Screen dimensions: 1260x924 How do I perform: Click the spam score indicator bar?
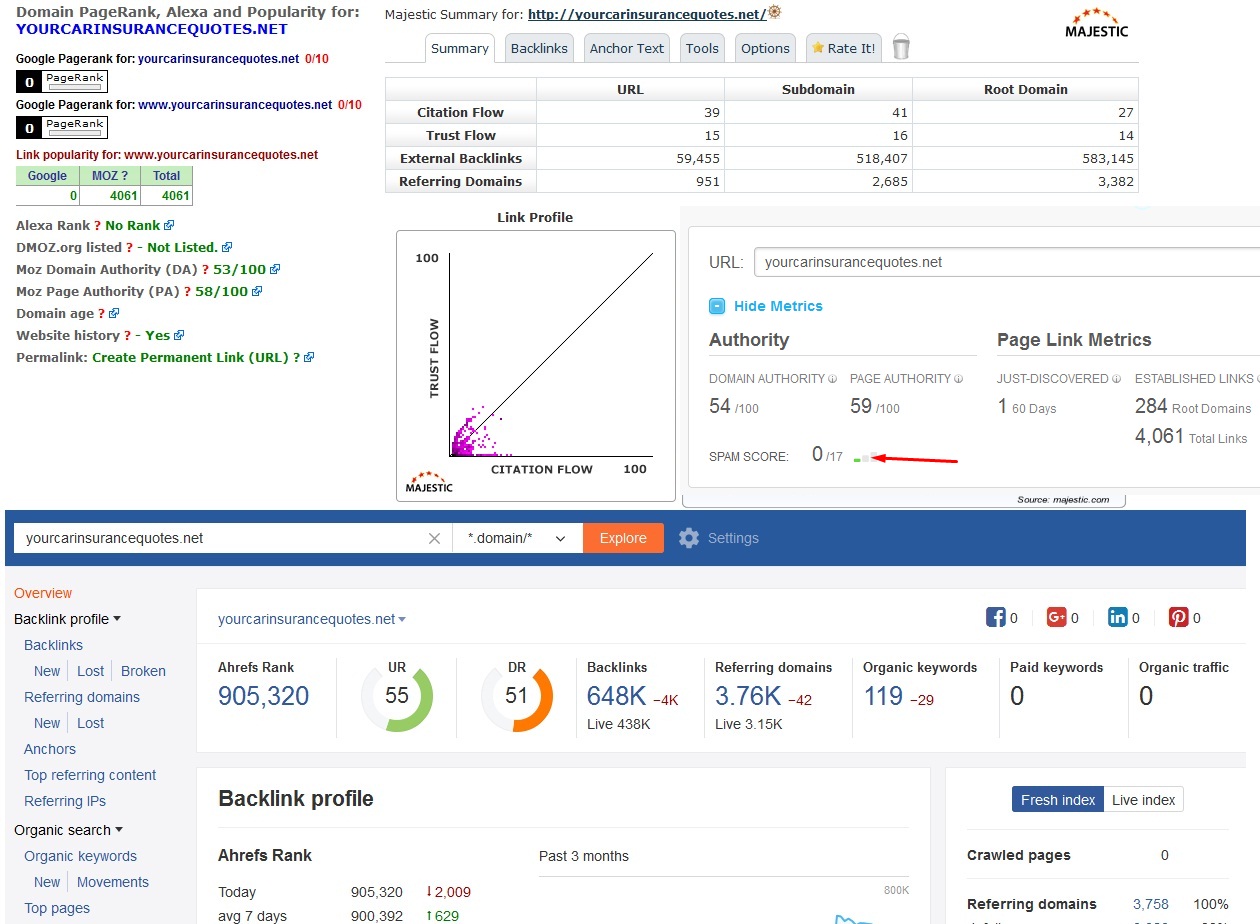point(867,457)
